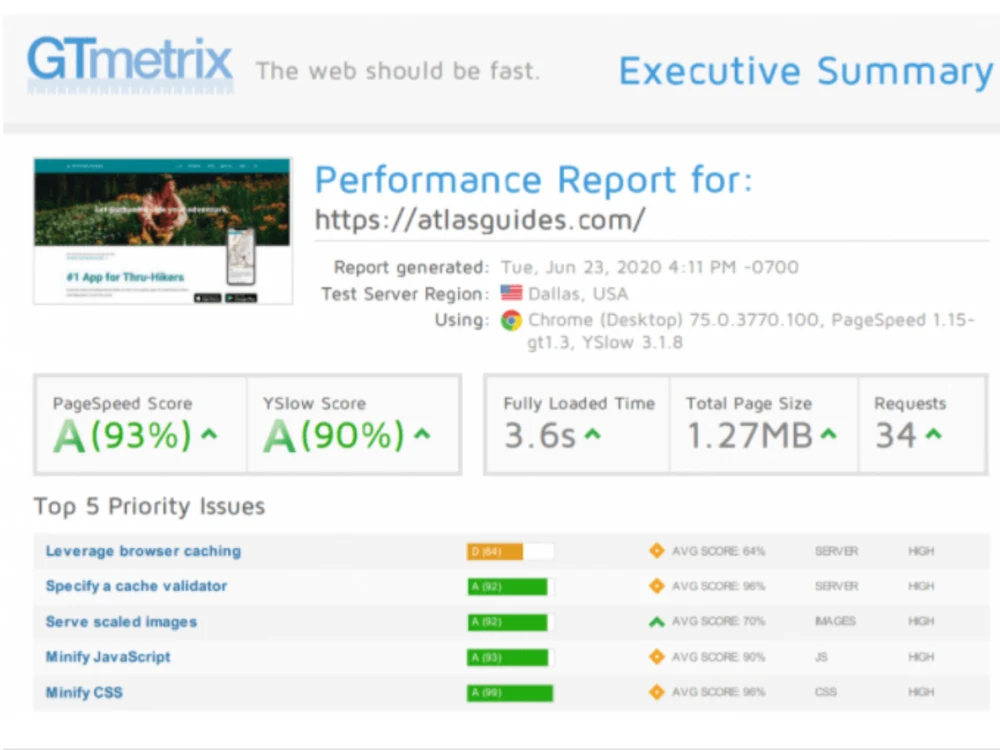Click the atlasguides website screenshot thumbnail
Viewport: 1000px width, 750px height.
pyautogui.click(x=163, y=231)
